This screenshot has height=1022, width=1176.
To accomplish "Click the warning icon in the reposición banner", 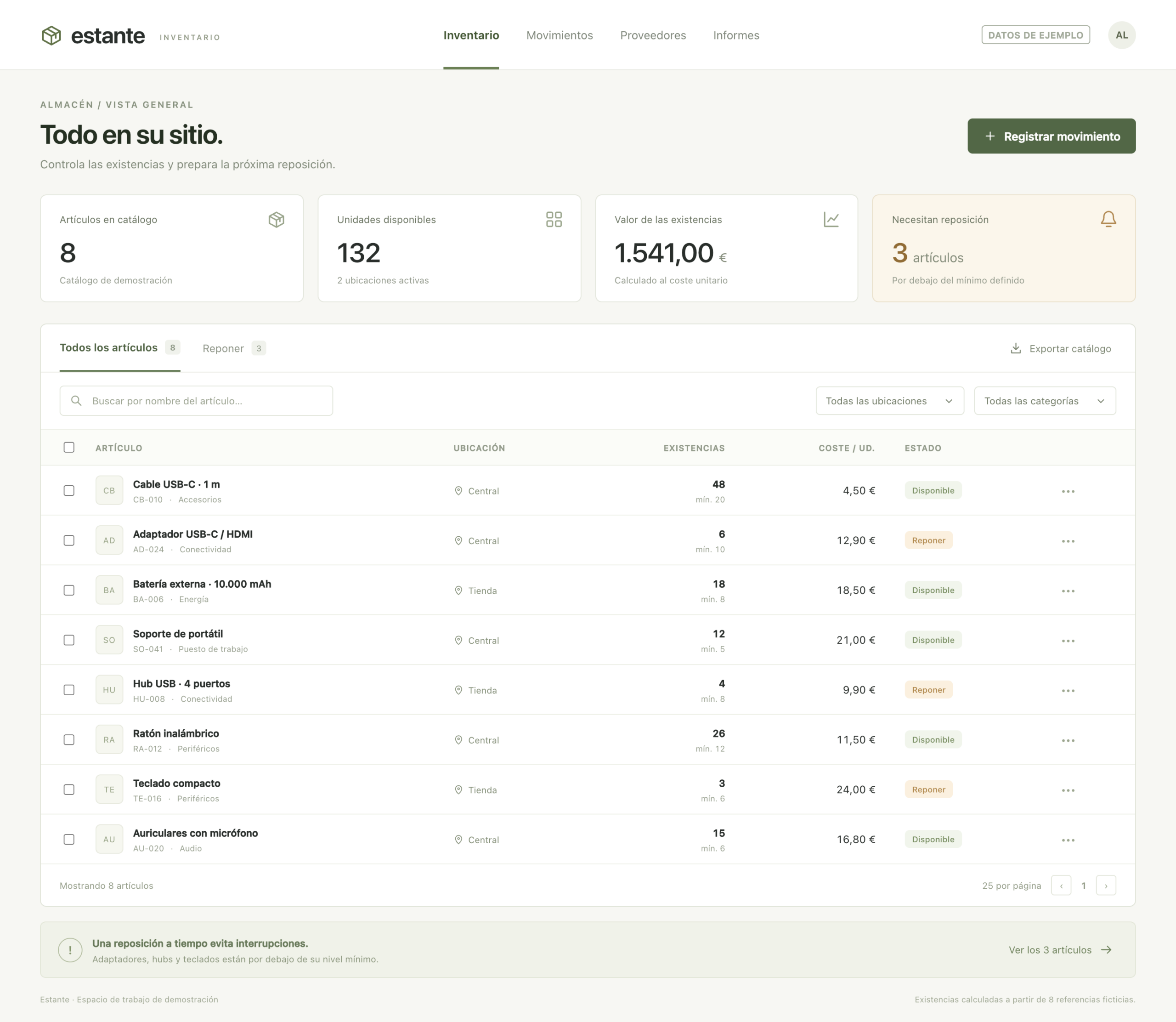I will pos(70,950).
